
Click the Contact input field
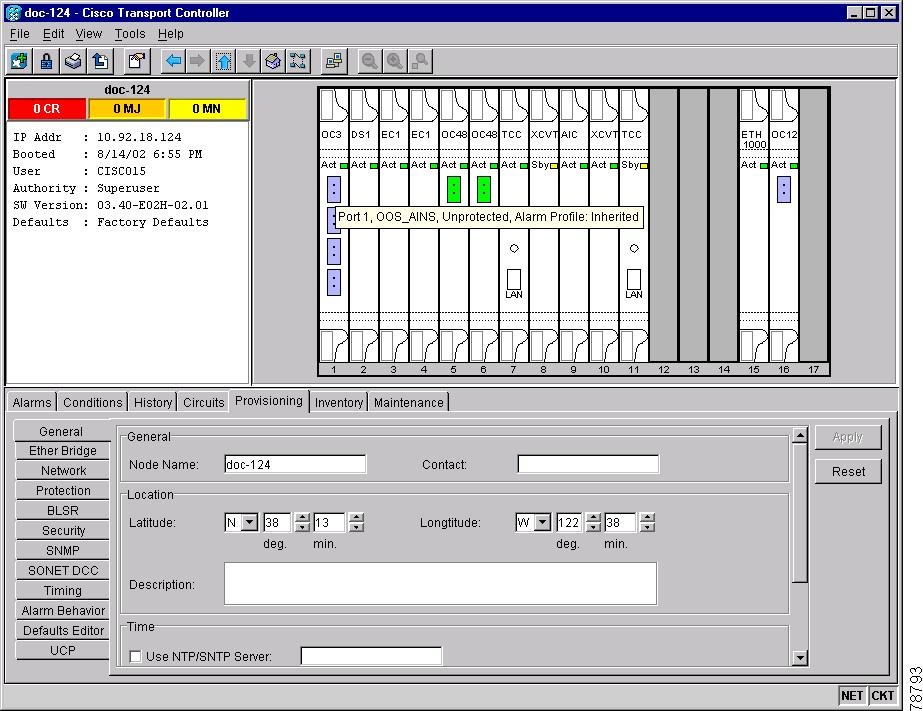pyautogui.click(x=588, y=464)
